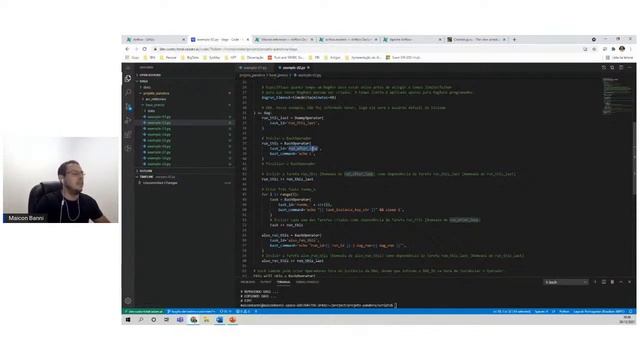Expand the OUTLINE section

tap(185, 171)
